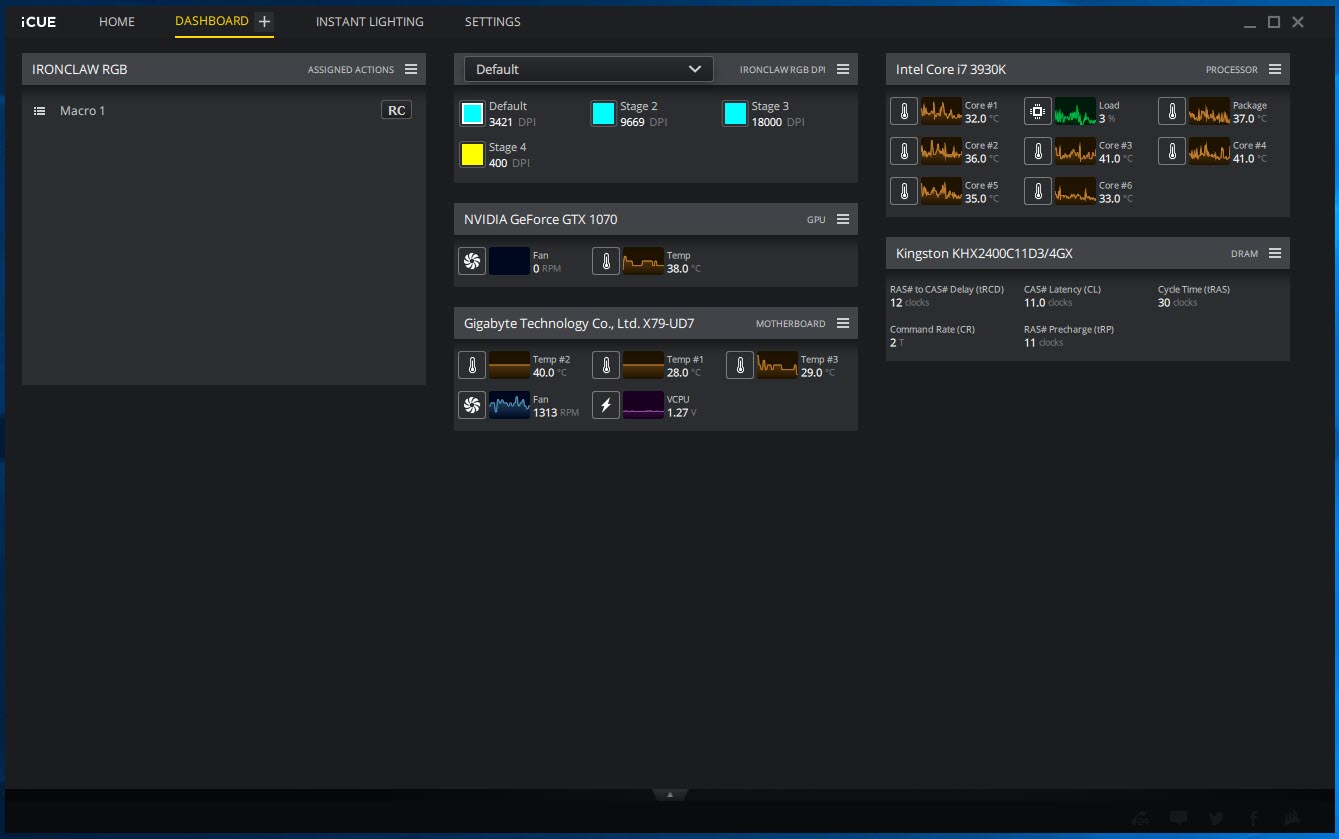
Task: Click the Core #3 thermometer icon
Action: pyautogui.click(x=1038, y=151)
